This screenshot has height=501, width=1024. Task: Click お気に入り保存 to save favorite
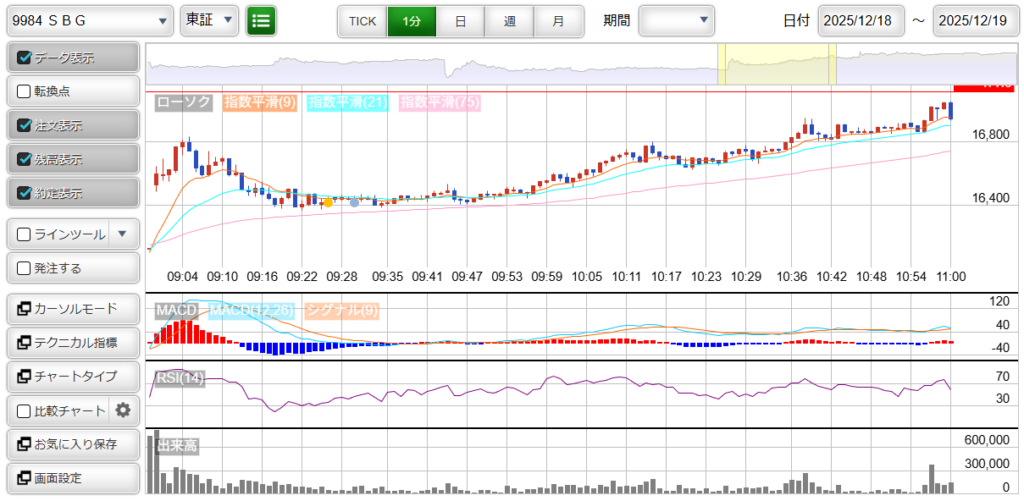[72, 444]
